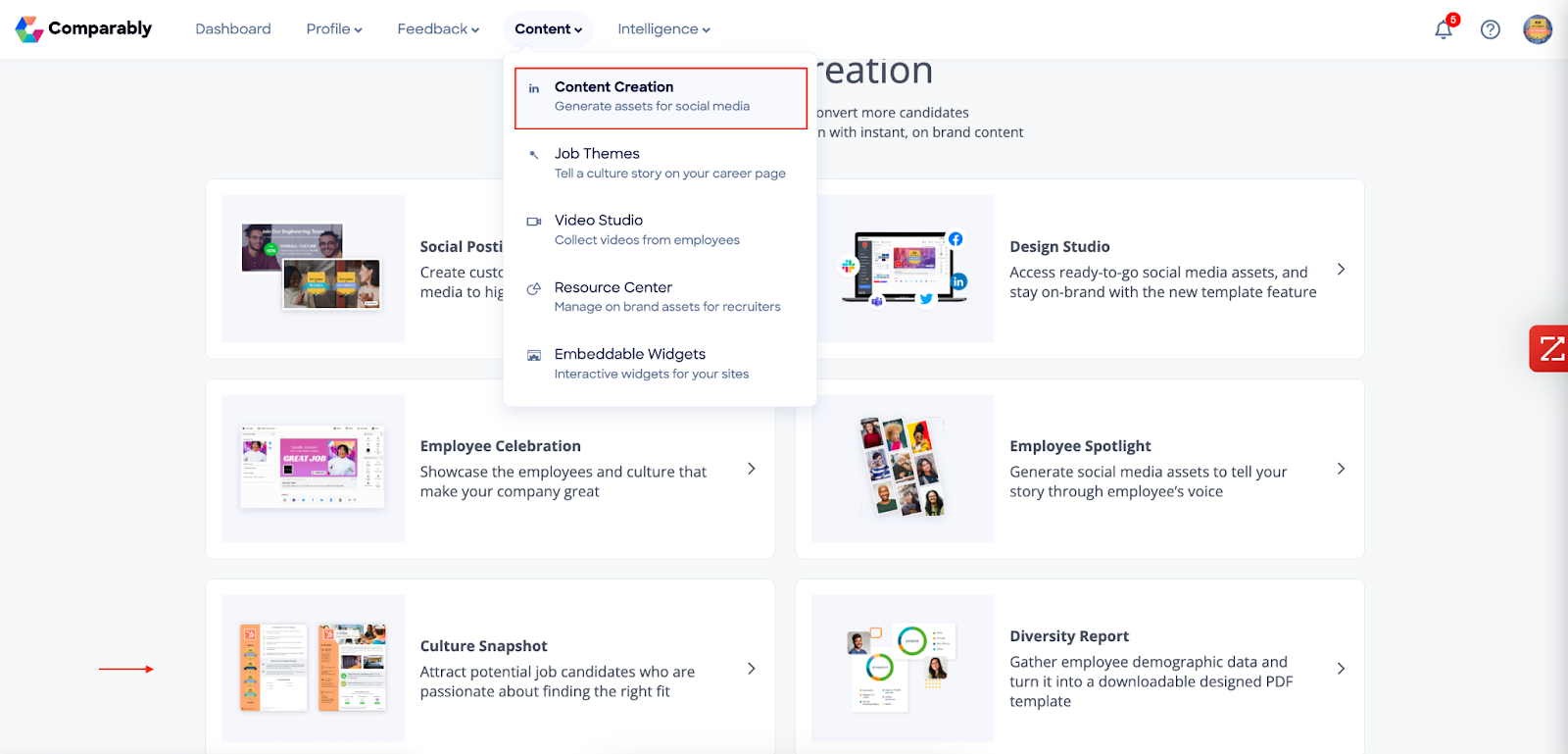Click the Employee Celebration thumbnail
Screen dimensions: 1568x754
pyautogui.click(x=313, y=469)
